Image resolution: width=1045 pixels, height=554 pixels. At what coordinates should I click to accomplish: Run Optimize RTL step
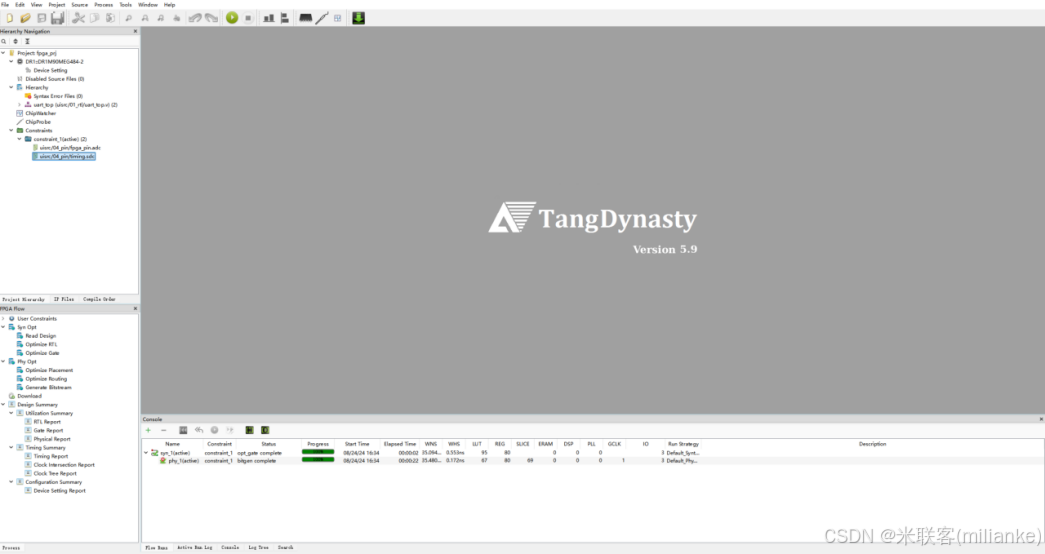pos(41,345)
